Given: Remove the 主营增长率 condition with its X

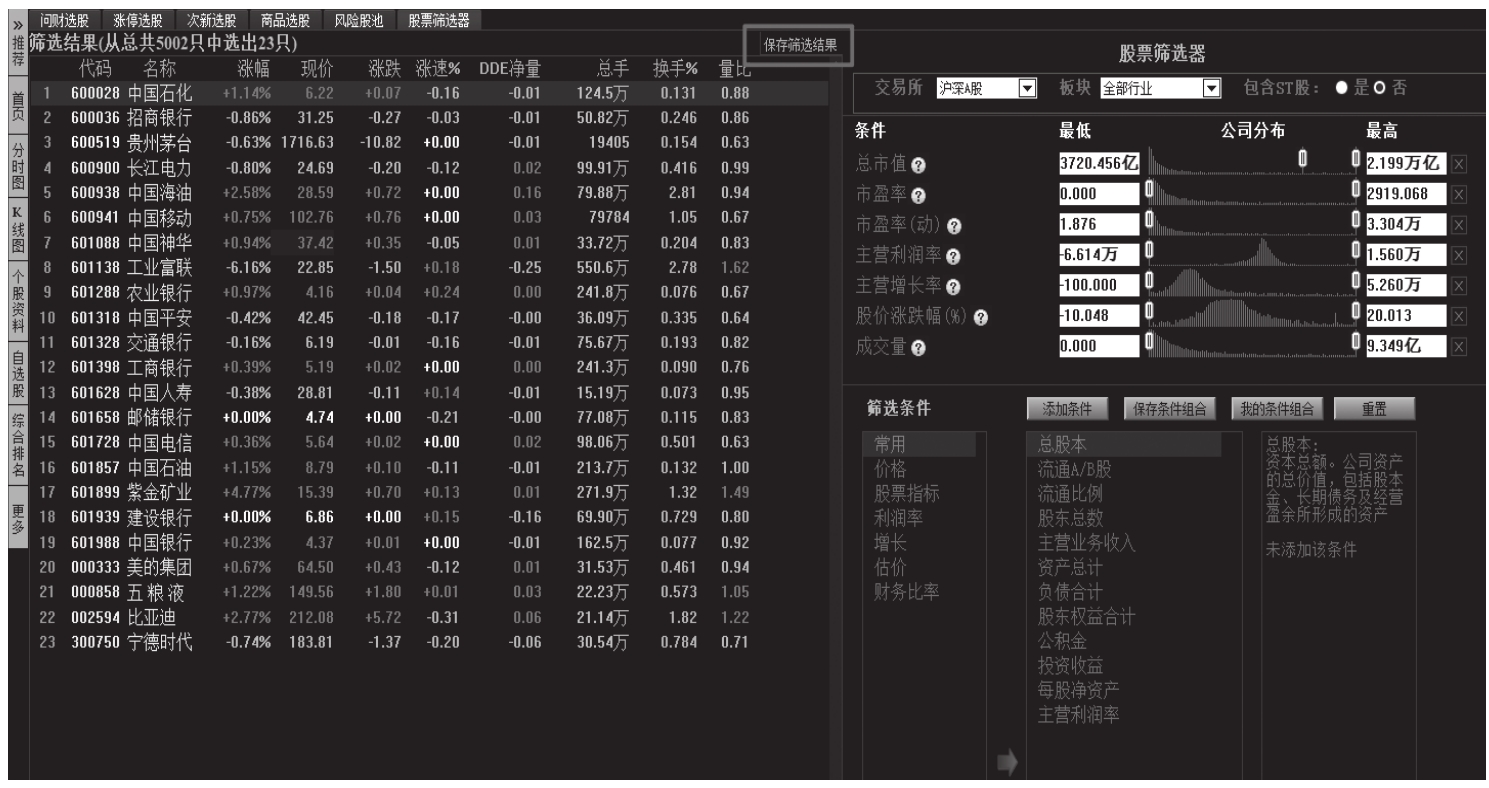Looking at the screenshot, I should pos(1458,286).
